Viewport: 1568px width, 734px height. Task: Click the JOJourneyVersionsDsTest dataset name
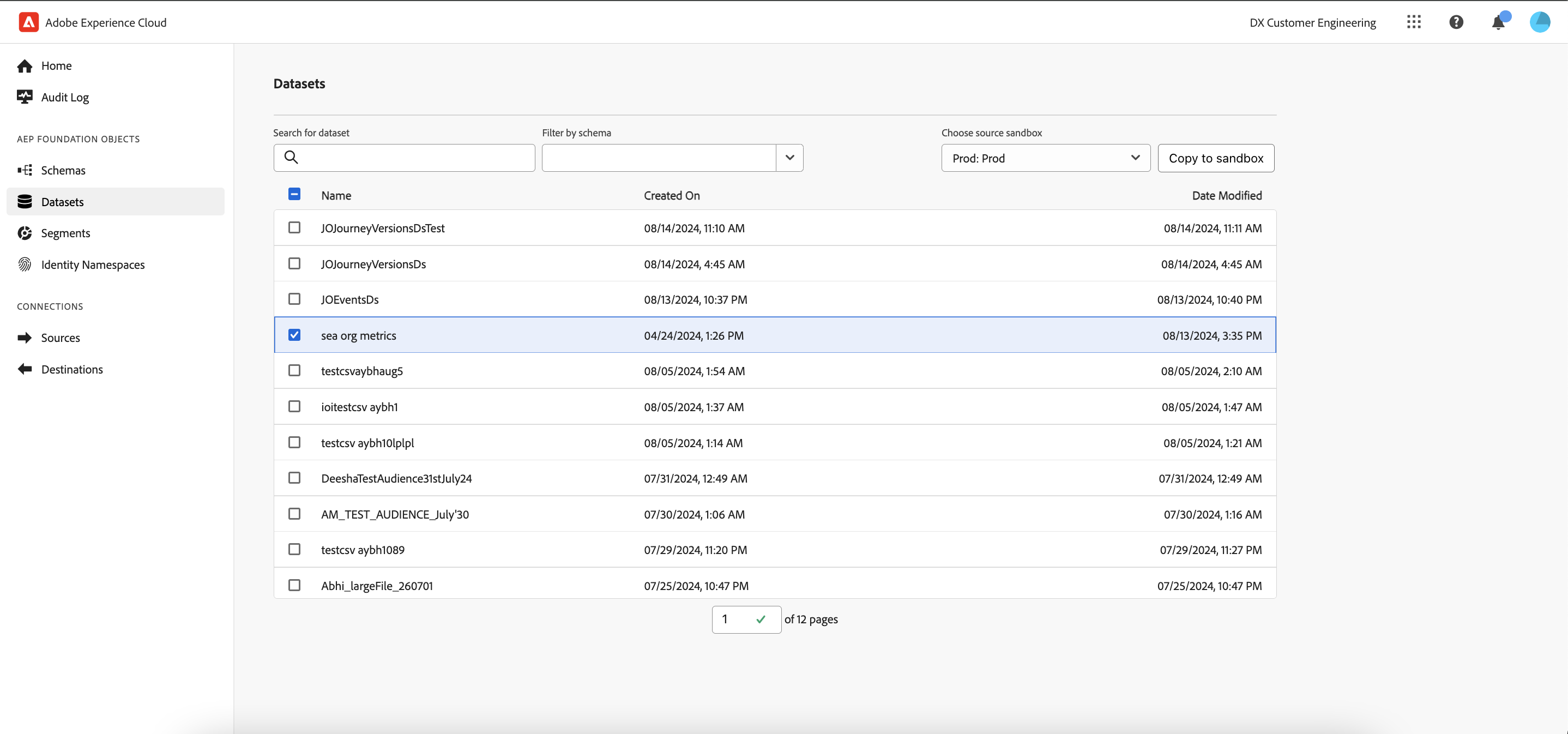[383, 228]
